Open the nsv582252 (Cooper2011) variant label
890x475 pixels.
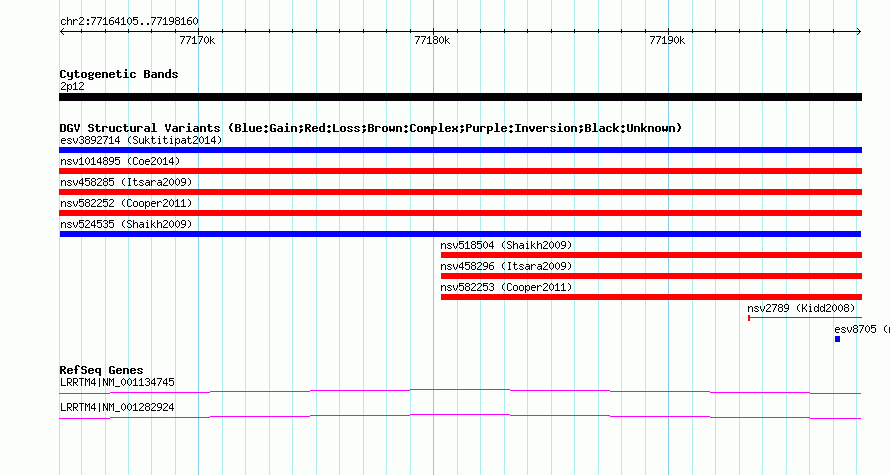tap(126, 203)
